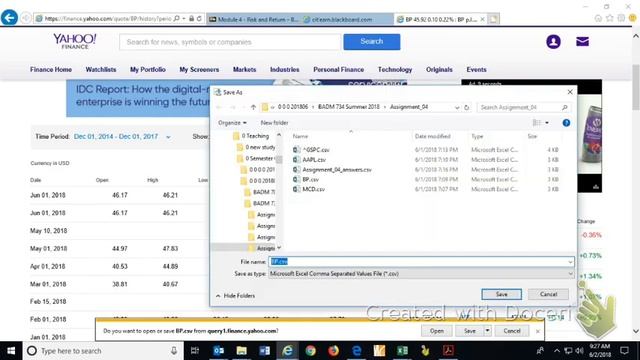640x360 pixels.
Task: Open the Save As address path dropdown
Action: 457,107
